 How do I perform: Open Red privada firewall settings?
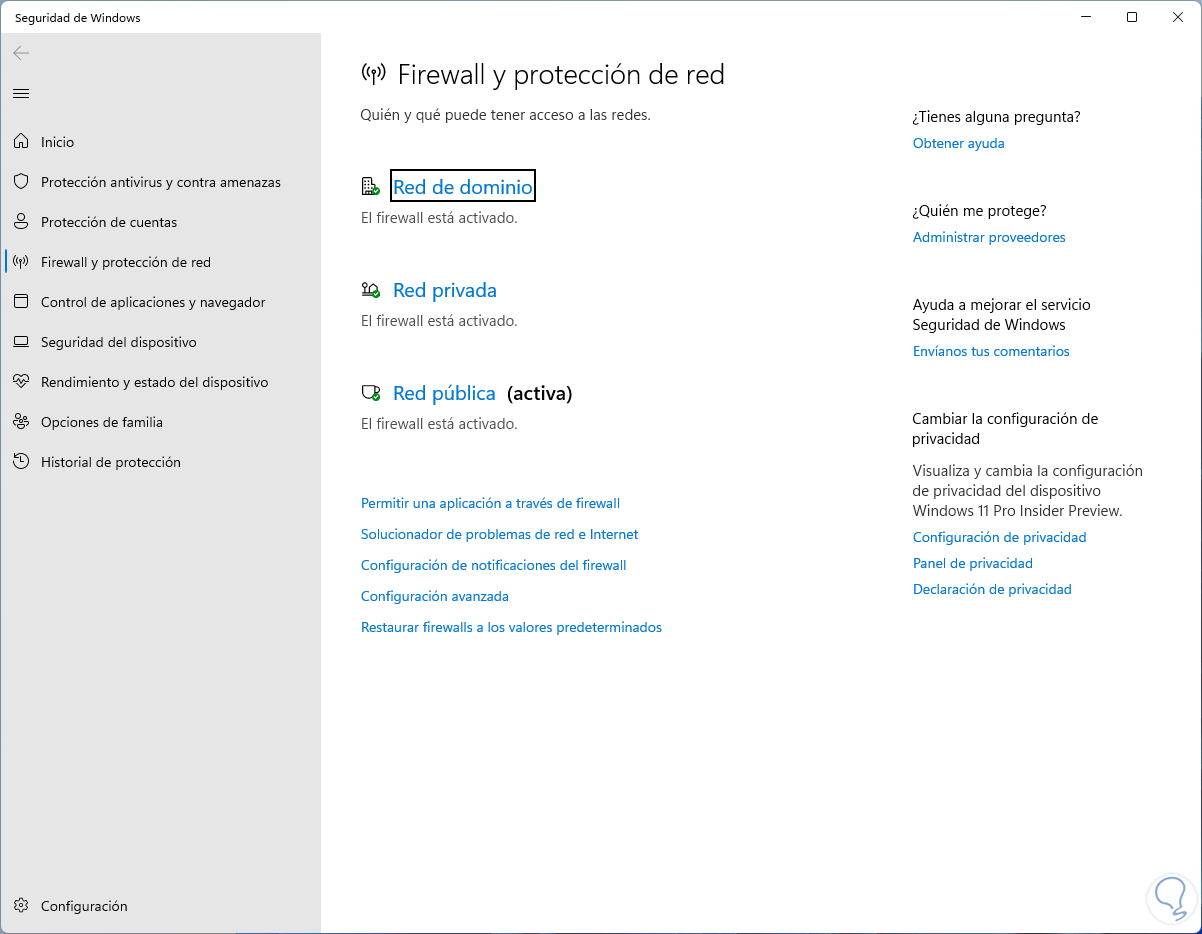pos(444,290)
